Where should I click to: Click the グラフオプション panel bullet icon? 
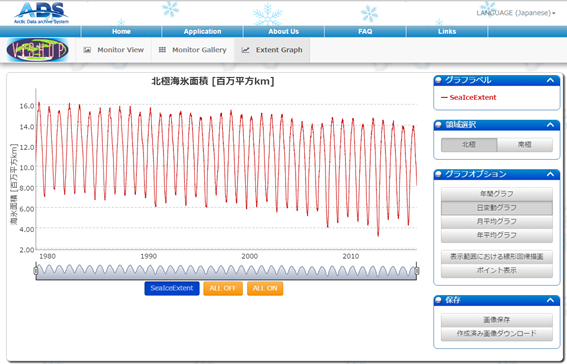pyautogui.click(x=439, y=174)
